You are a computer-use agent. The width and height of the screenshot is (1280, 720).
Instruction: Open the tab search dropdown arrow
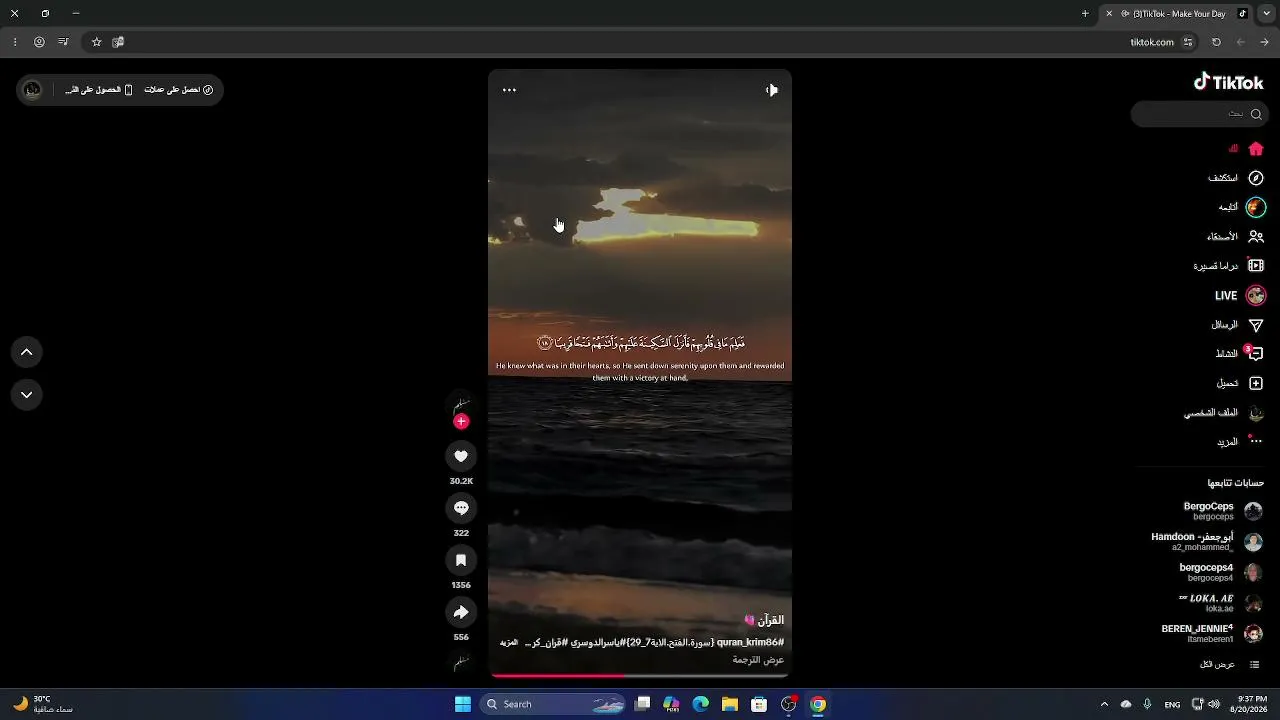pos(1266,14)
